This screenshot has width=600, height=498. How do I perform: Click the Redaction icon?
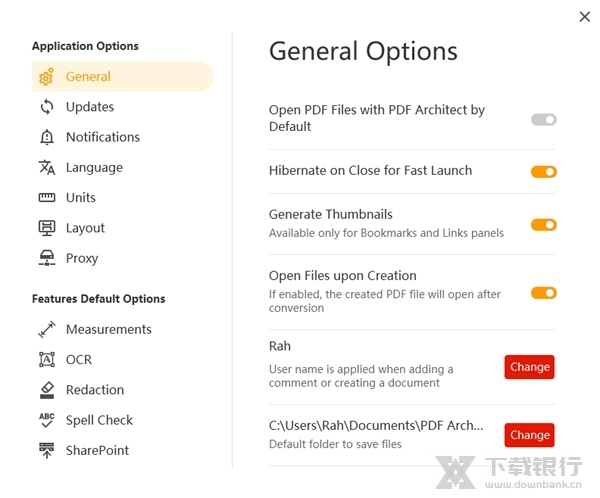coord(47,390)
